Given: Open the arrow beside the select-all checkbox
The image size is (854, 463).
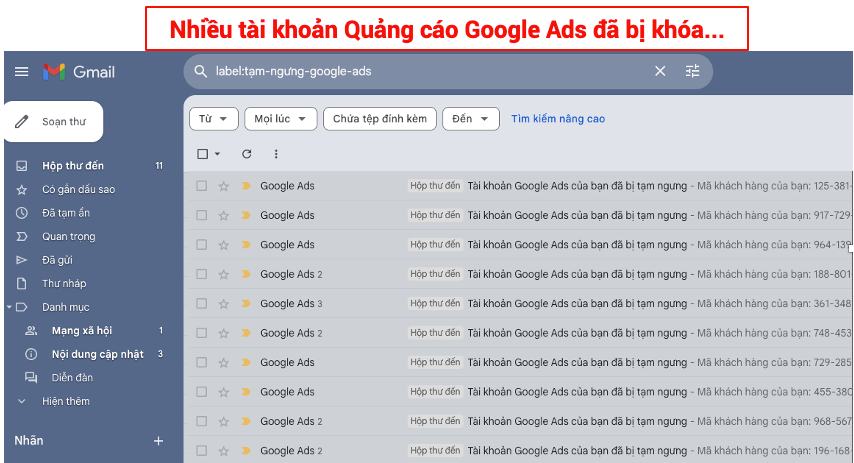Looking at the screenshot, I should click(217, 154).
